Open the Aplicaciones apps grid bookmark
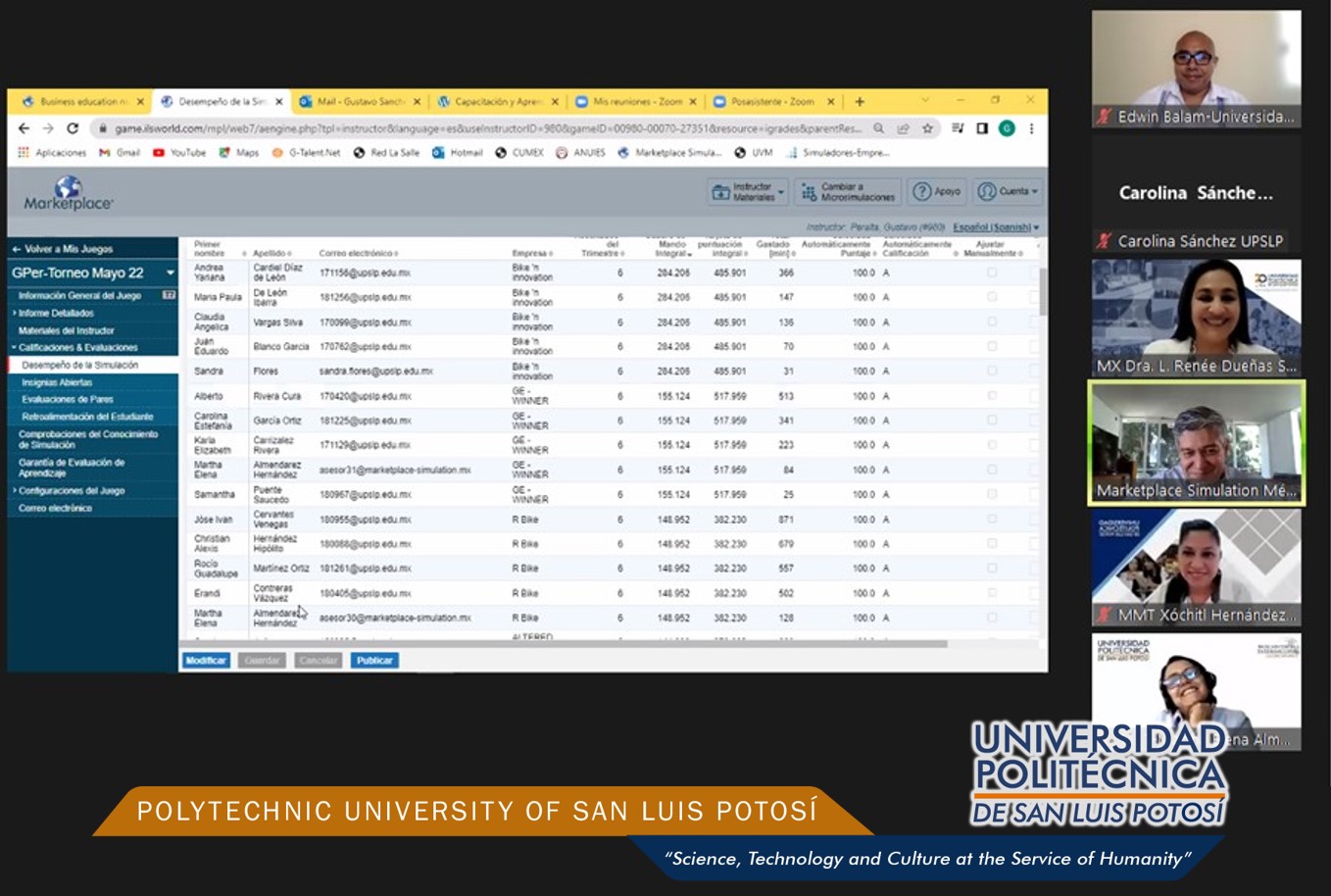Screen dimensions: 1331x896 tap(52, 153)
